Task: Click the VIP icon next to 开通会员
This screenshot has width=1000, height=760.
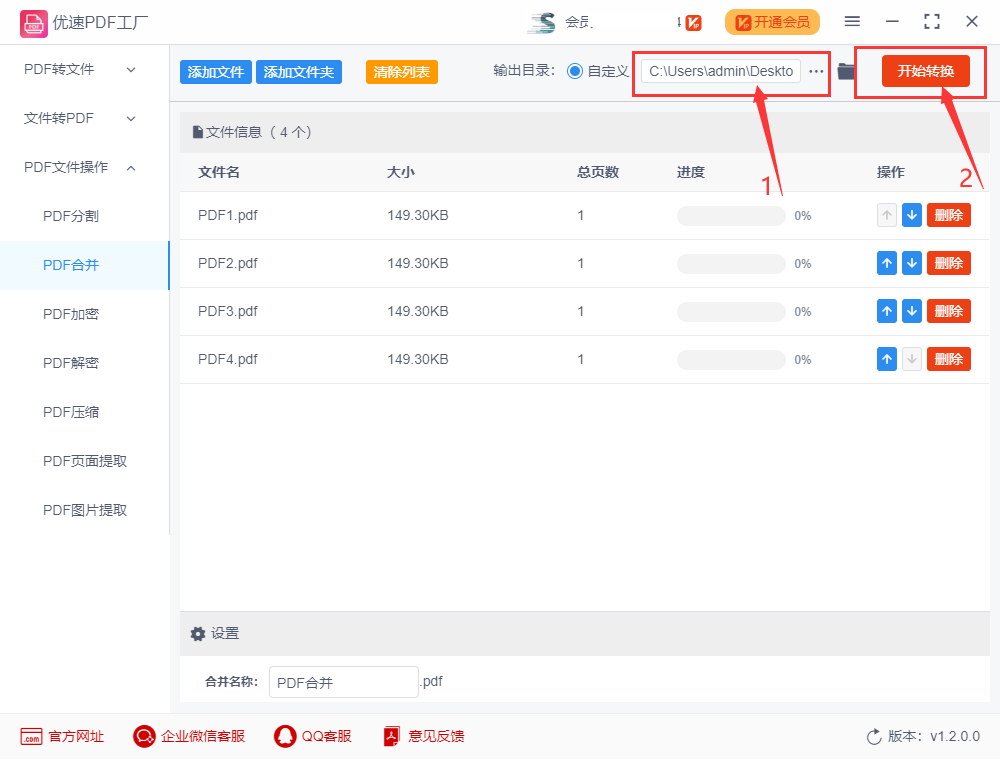Action: [x=693, y=21]
